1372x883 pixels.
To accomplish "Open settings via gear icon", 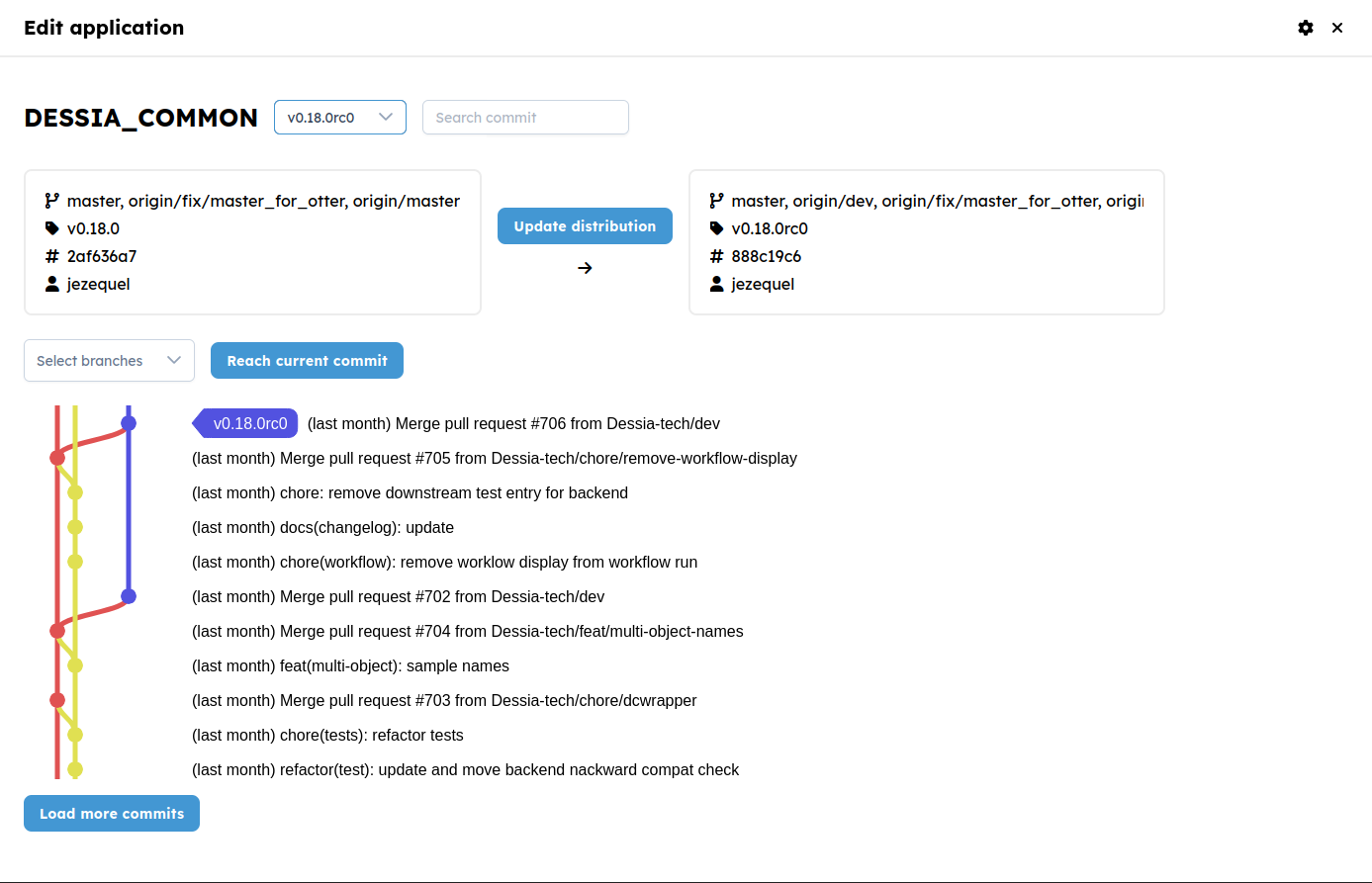I will pyautogui.click(x=1306, y=28).
